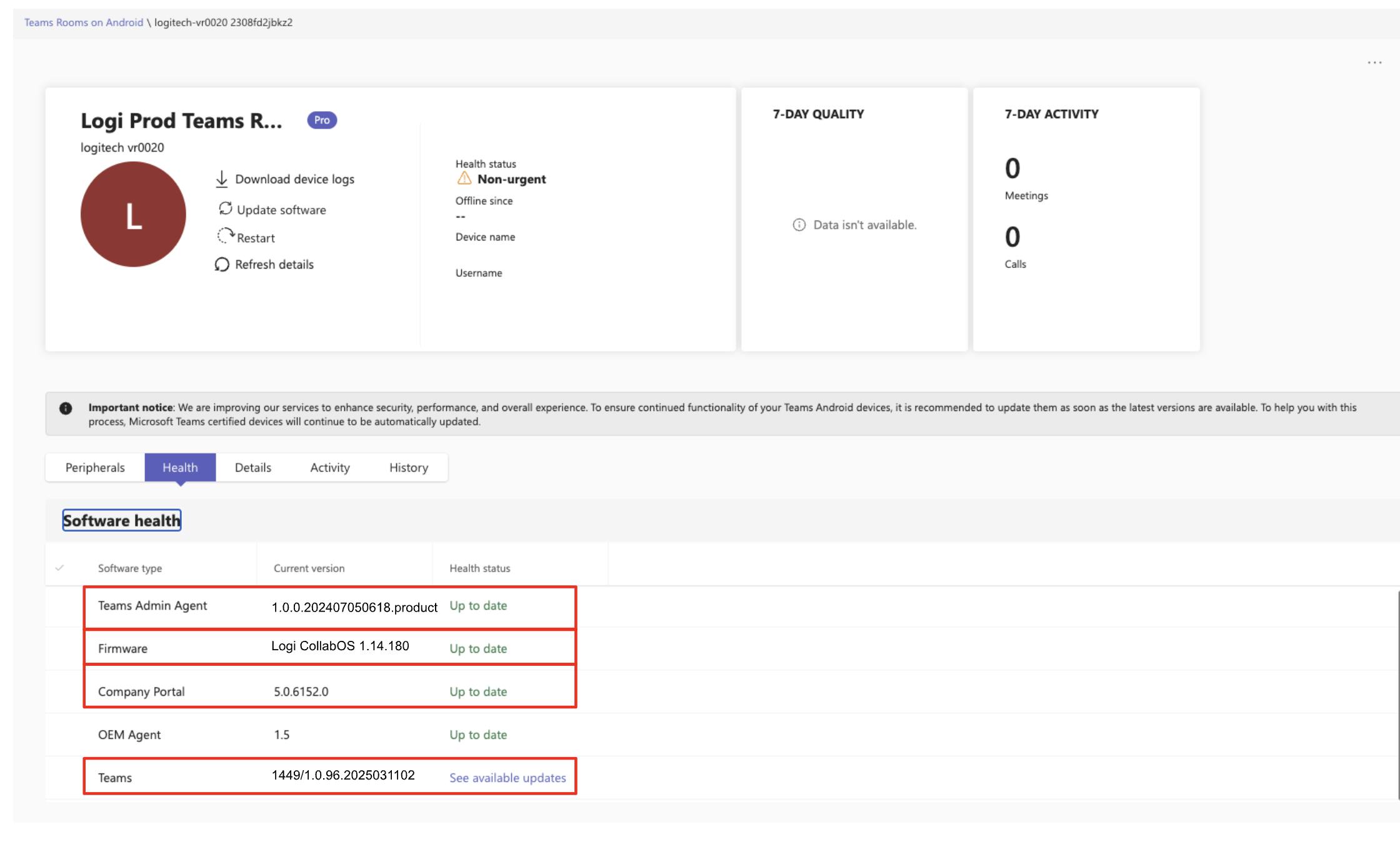Select the Teams Admin Agent row
Image resolution: width=1400 pixels, height=852 pixels.
pyautogui.click(x=152, y=605)
